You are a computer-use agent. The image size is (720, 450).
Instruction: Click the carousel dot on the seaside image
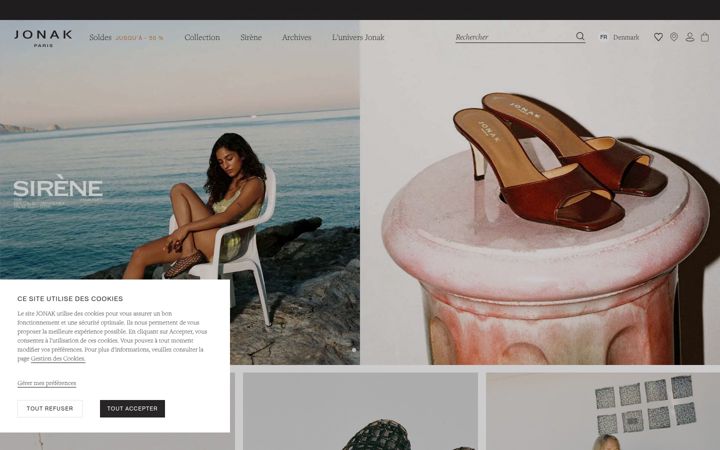pyautogui.click(x=354, y=350)
